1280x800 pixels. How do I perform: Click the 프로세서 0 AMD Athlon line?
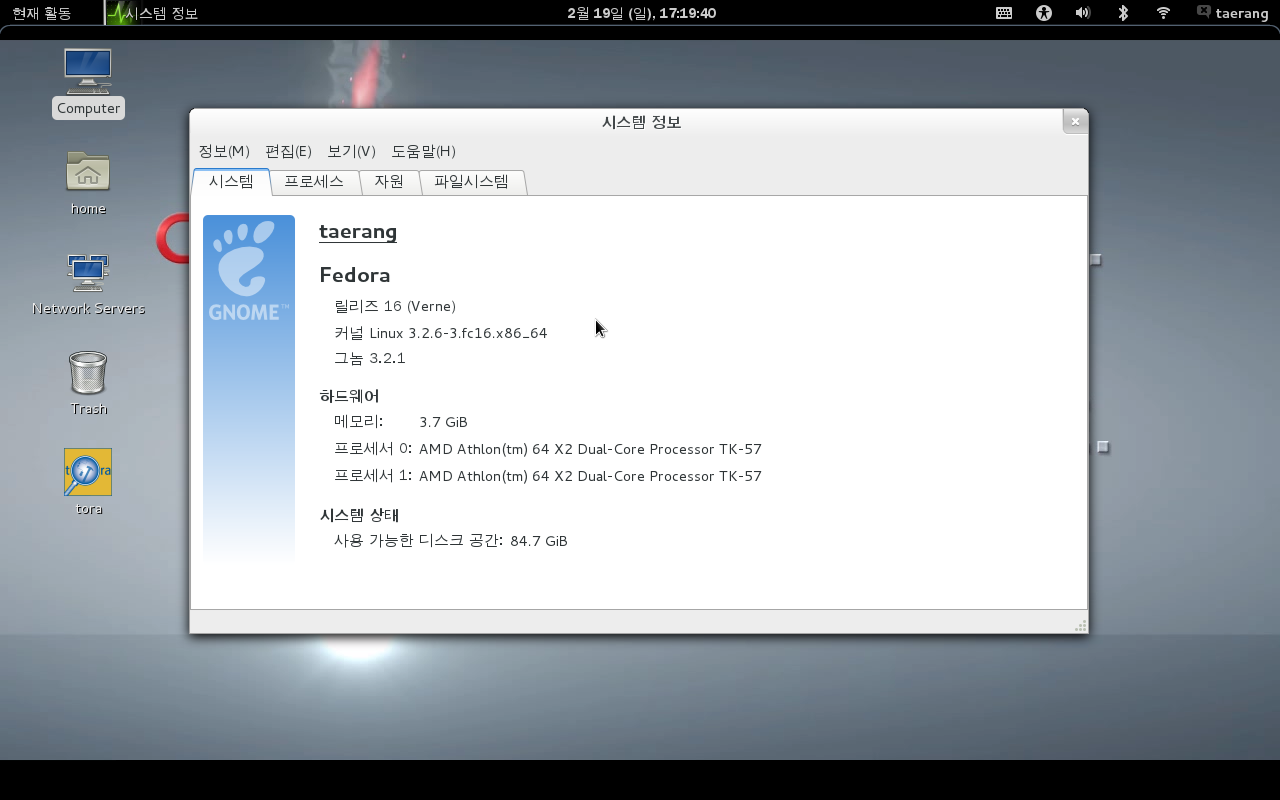point(548,449)
